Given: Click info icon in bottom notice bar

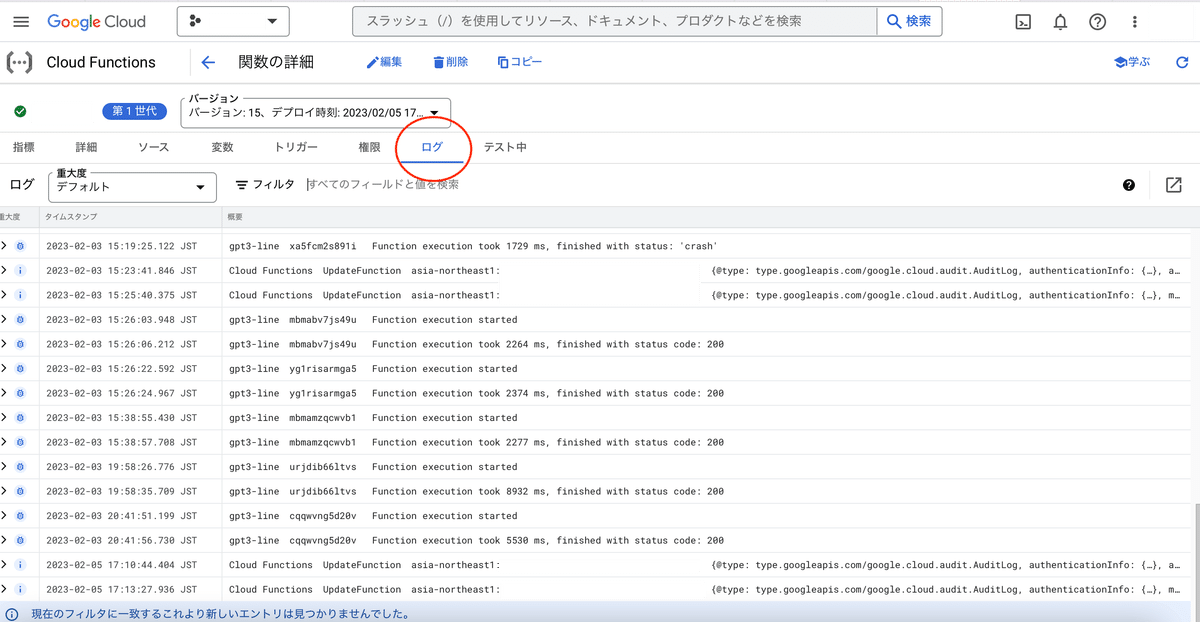Looking at the screenshot, I should point(12,614).
